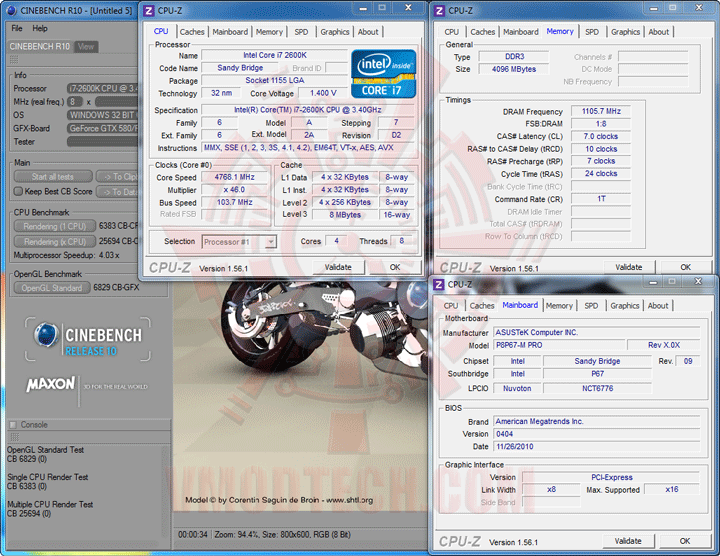
Task: Click the MAXON logo
Action: 51,384
